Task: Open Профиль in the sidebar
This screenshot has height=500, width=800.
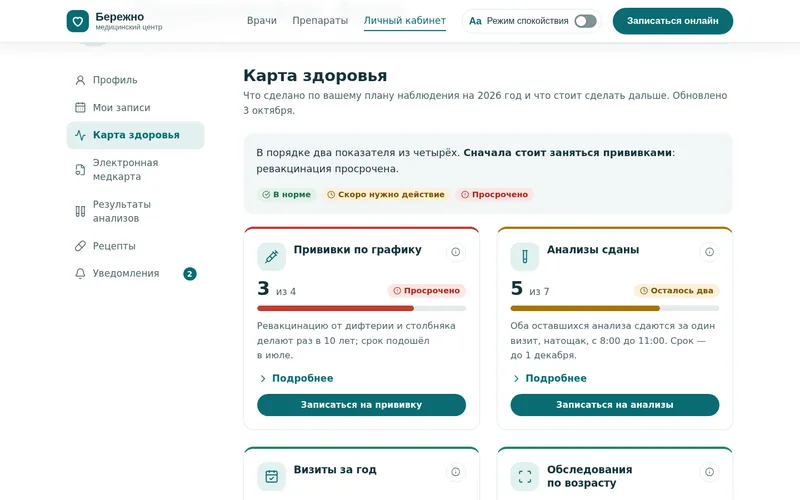Action: click(135, 80)
